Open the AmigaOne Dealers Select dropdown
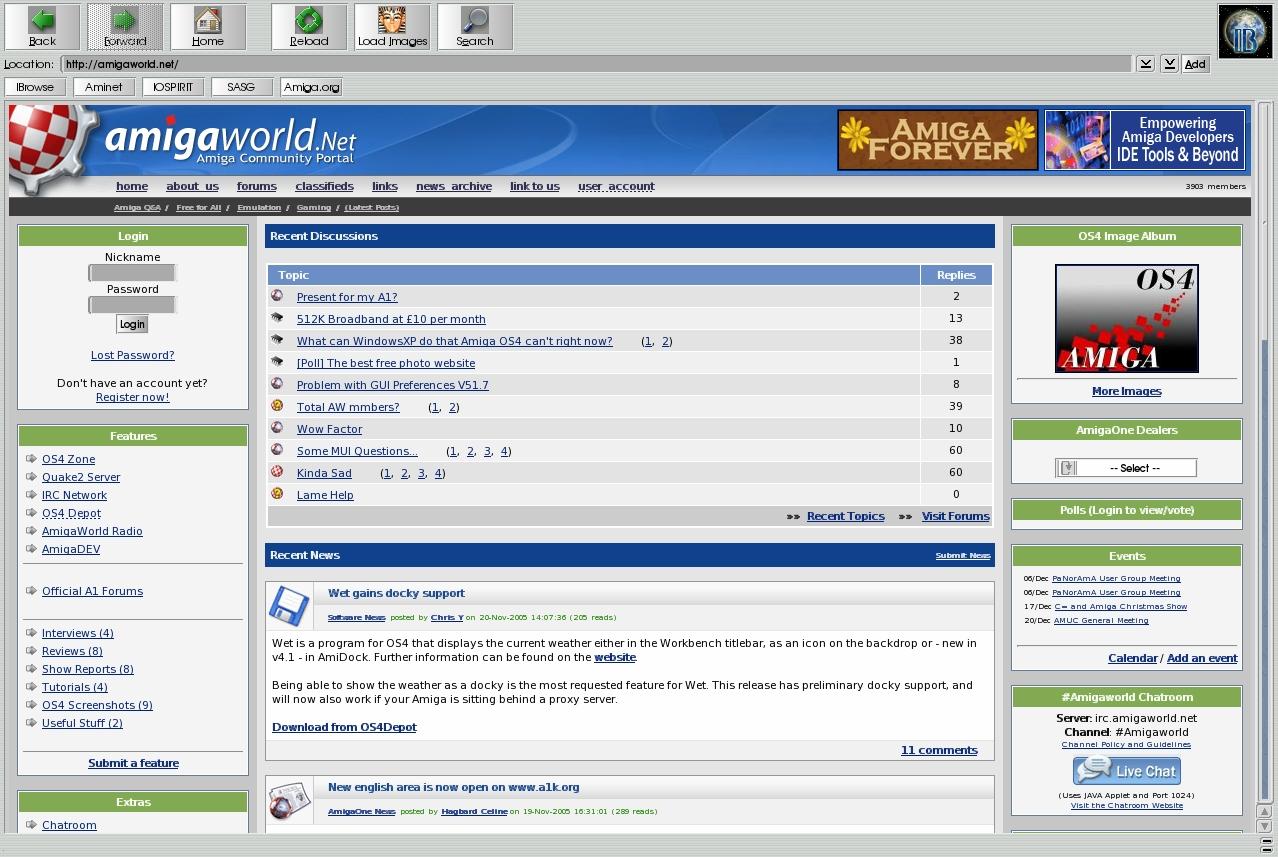Viewport: 1278px width, 857px height. (x=1126, y=467)
